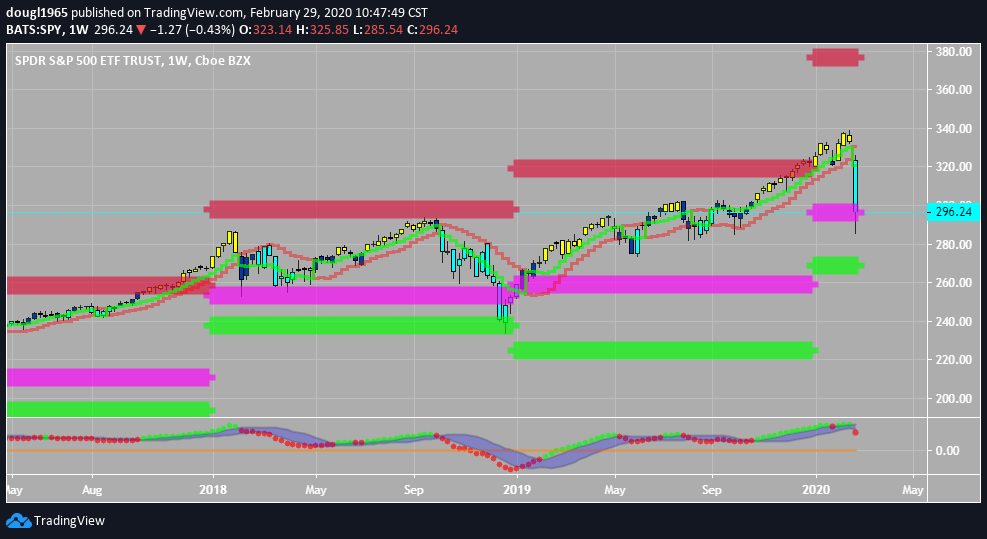Screen dimensions: 987x539
Task: Click the 200.00 price axis label
Action: tap(954, 399)
